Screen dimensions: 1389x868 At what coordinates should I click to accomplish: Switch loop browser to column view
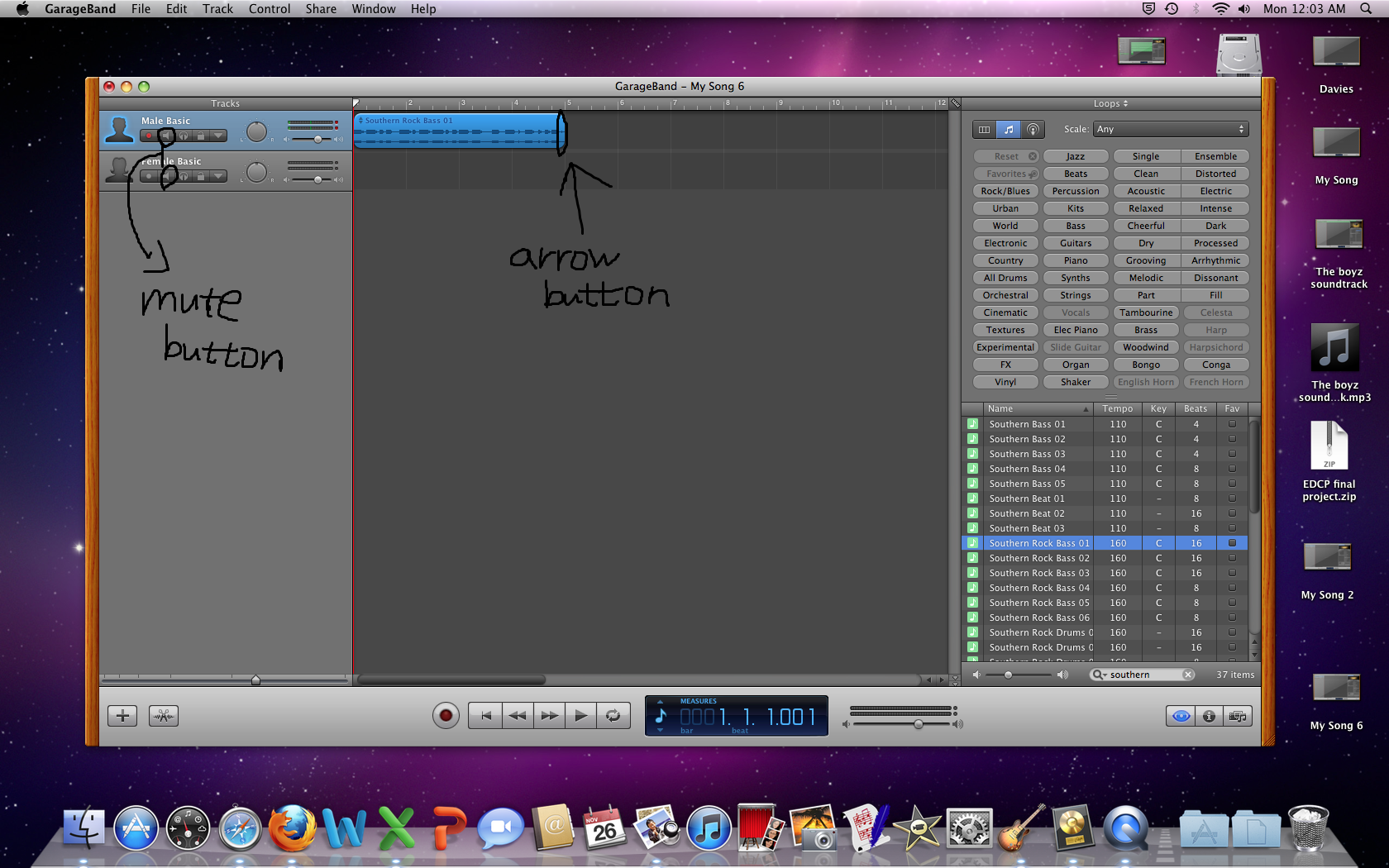(x=984, y=130)
